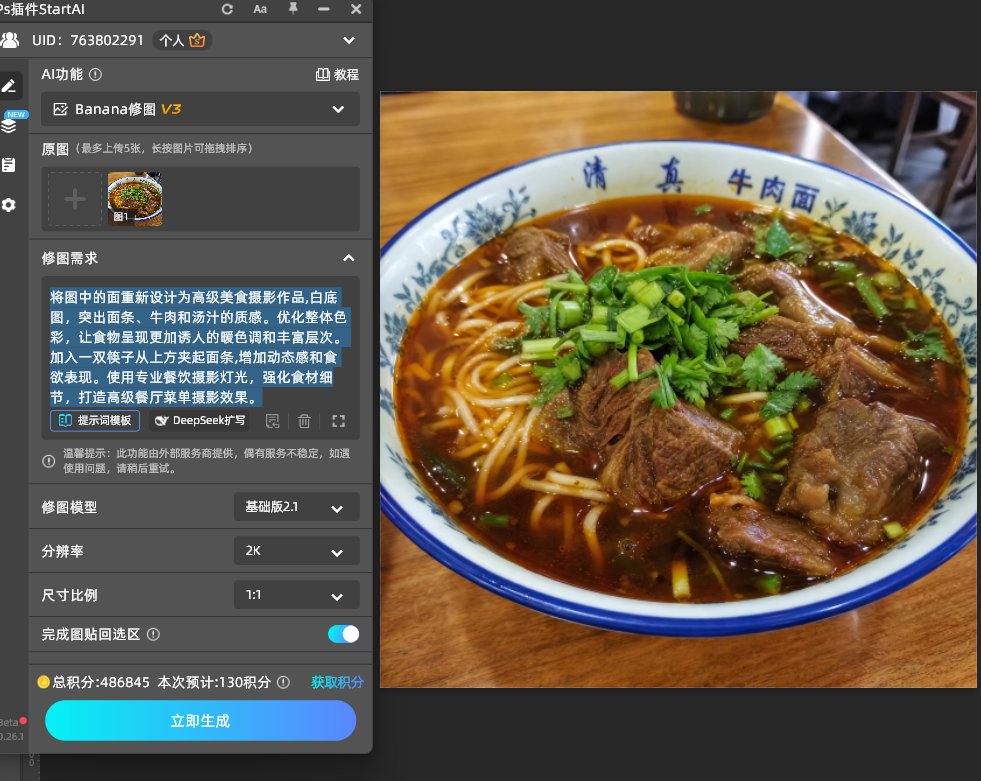981x781 pixels.
Task: Click the prompt history icon
Action: (x=272, y=421)
